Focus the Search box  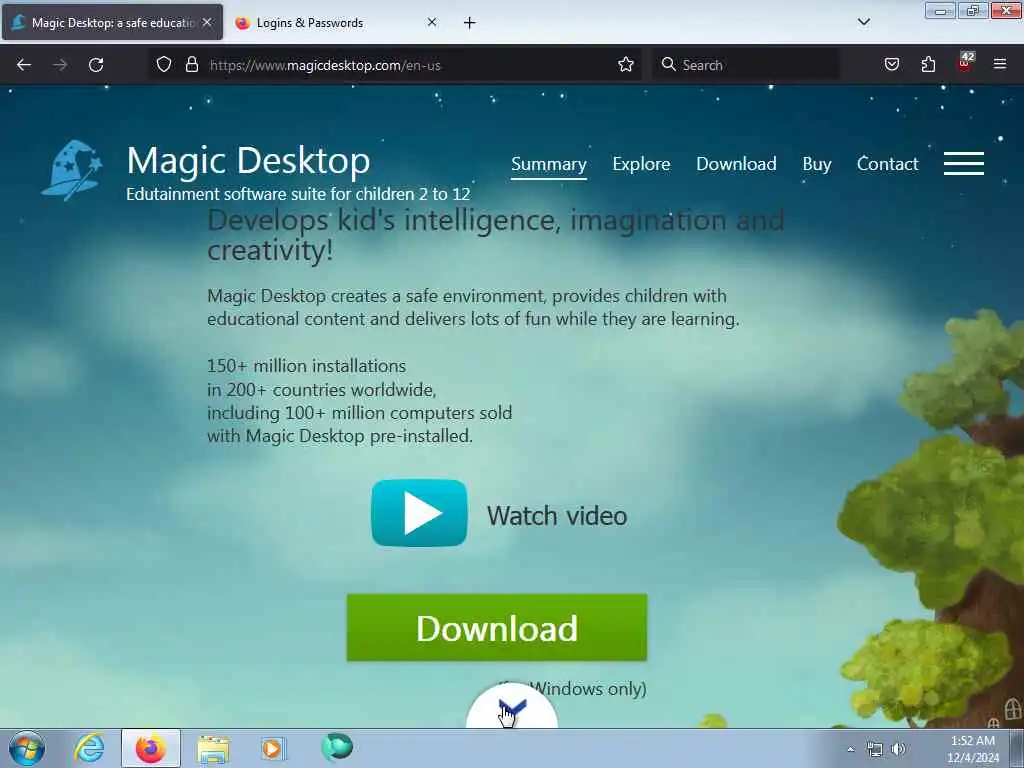746,65
